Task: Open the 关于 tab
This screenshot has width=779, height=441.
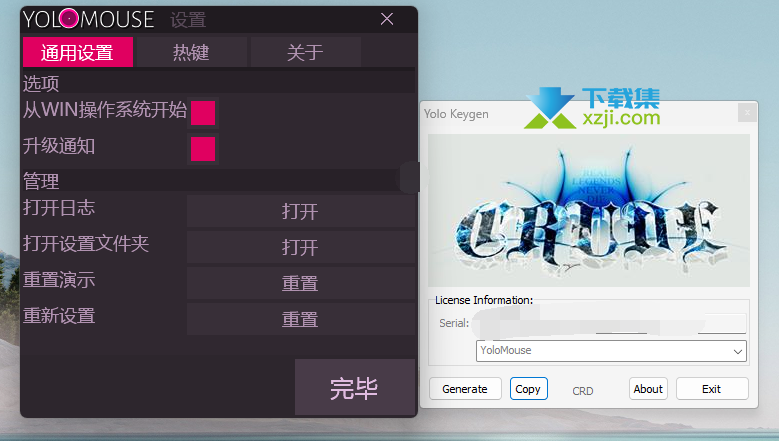Action: 306,52
